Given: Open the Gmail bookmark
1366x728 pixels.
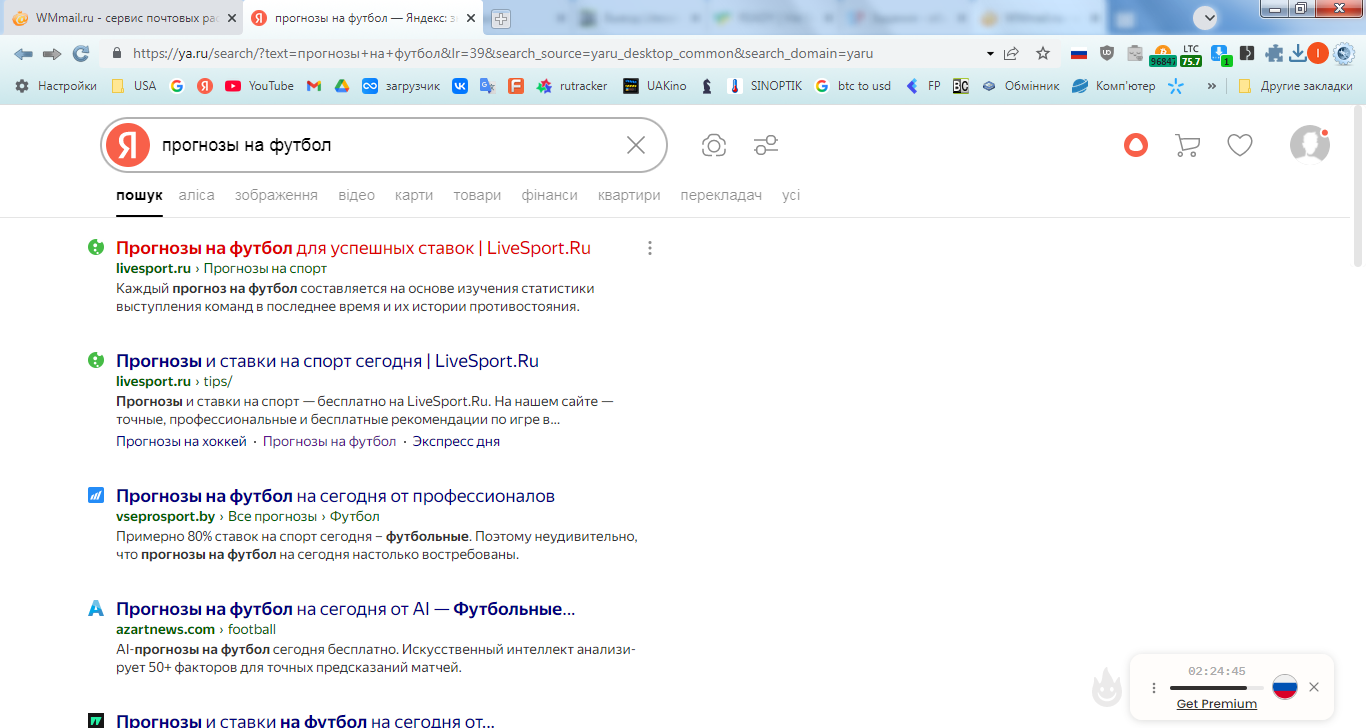Looking at the screenshot, I should [313, 86].
